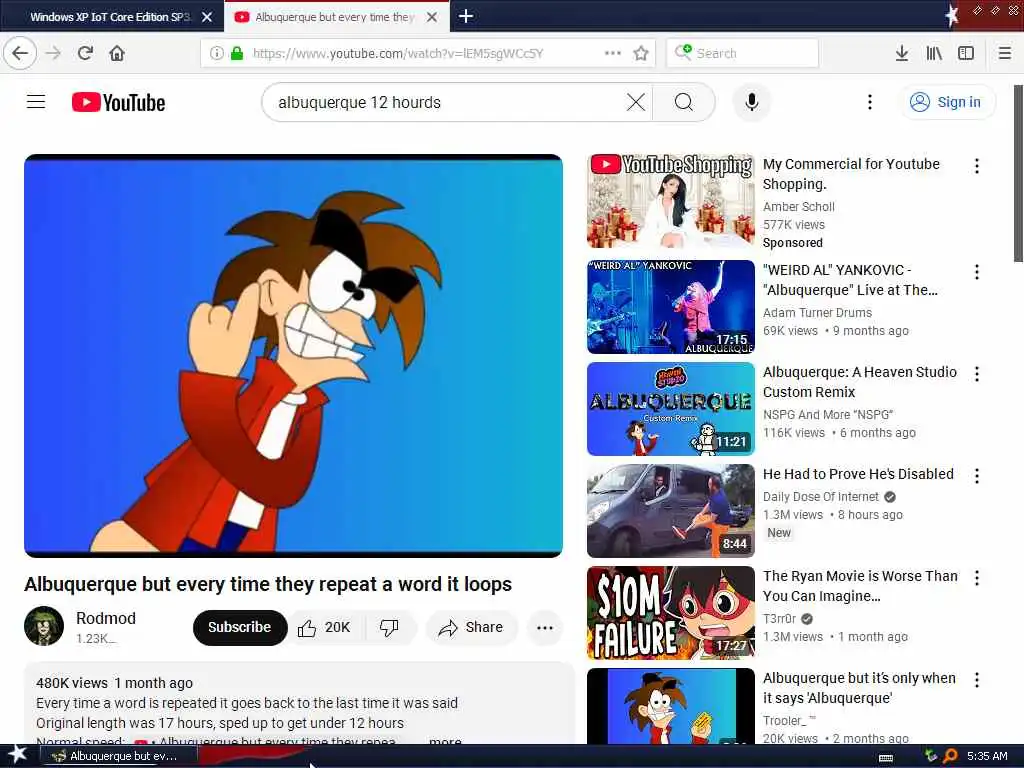Click the main video player
Screen dimensions: 1024x768
coord(293,355)
